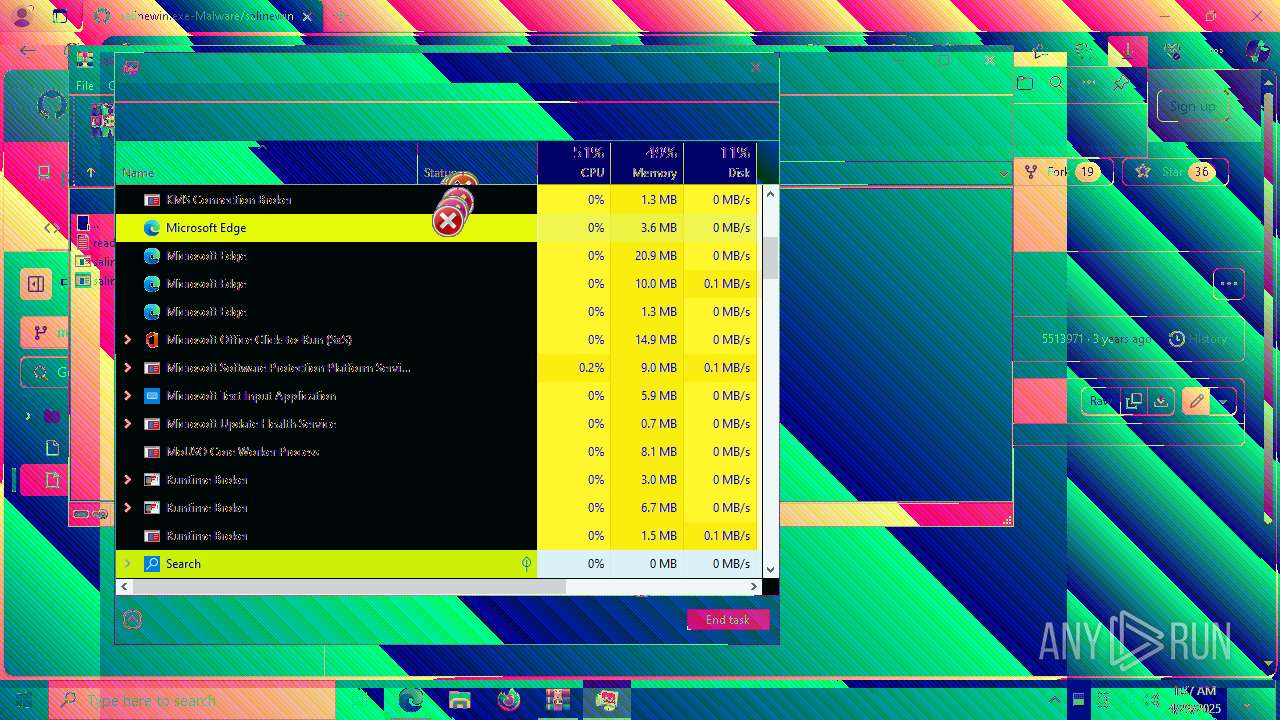Open the edit options dropdown arrow

point(1223,402)
